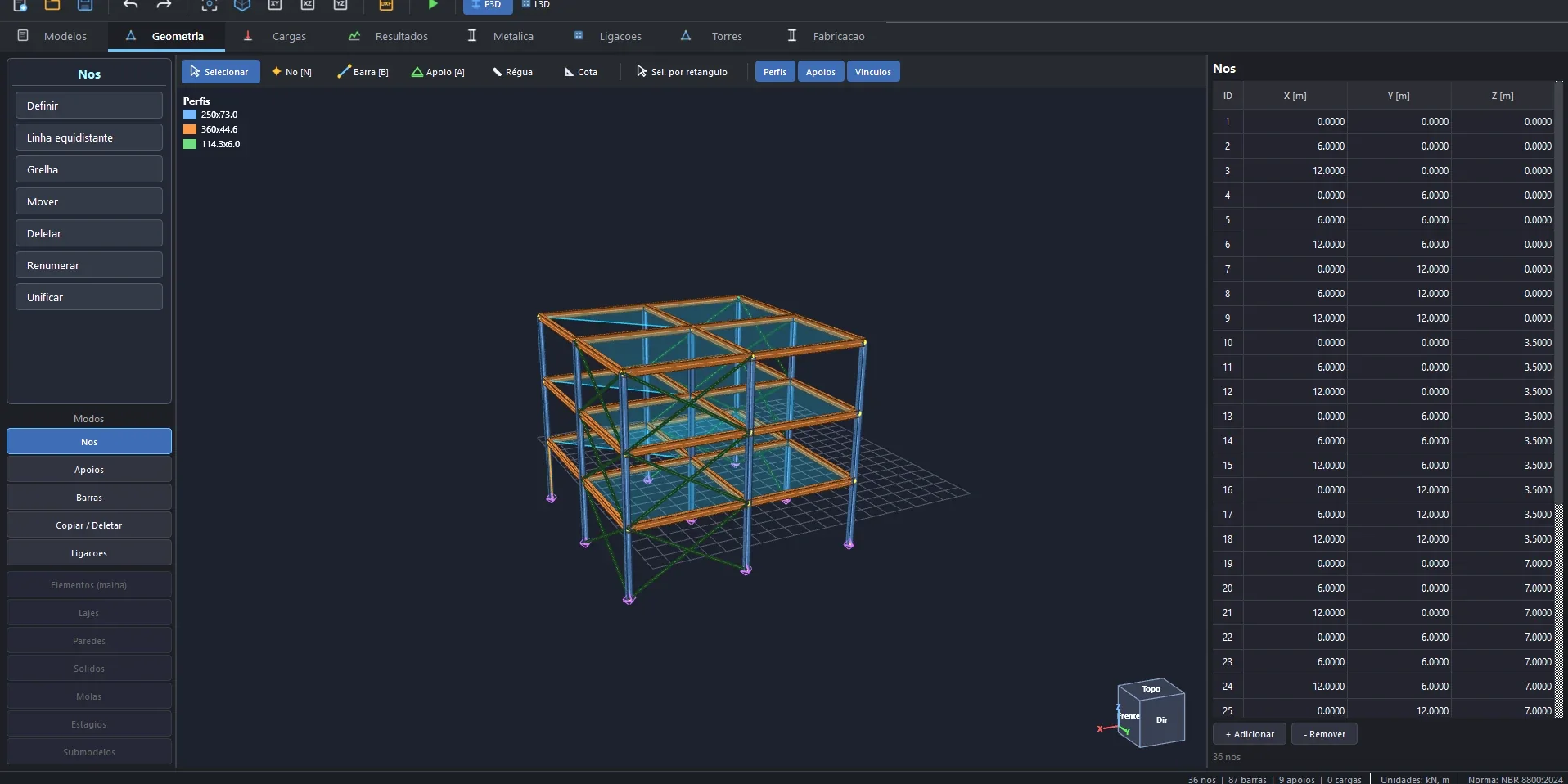The height and width of the screenshot is (784, 1568).
Task: Click the Definir button
Action: click(89, 106)
